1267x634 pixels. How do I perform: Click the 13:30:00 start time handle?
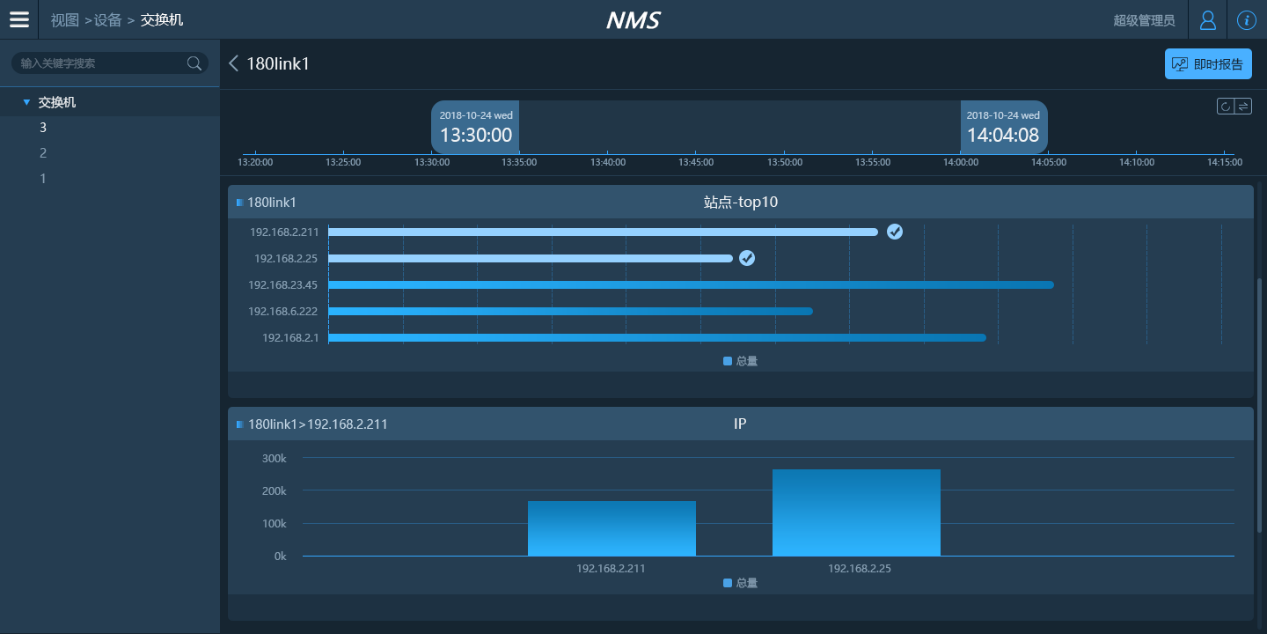click(x=475, y=128)
